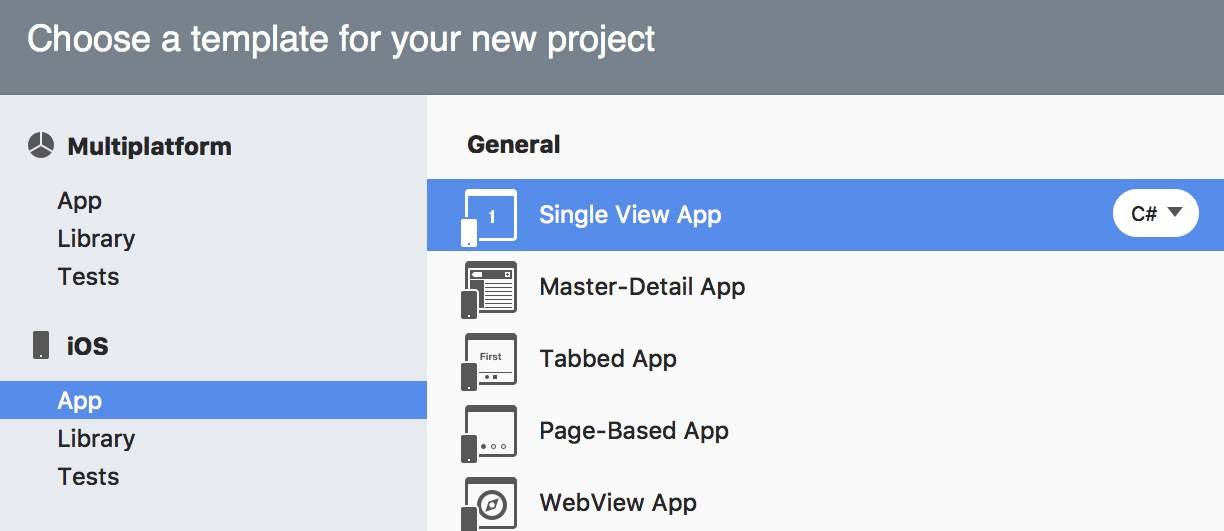Choose the Single View App template
Viewport: 1224px width, 531px height.
(630, 215)
